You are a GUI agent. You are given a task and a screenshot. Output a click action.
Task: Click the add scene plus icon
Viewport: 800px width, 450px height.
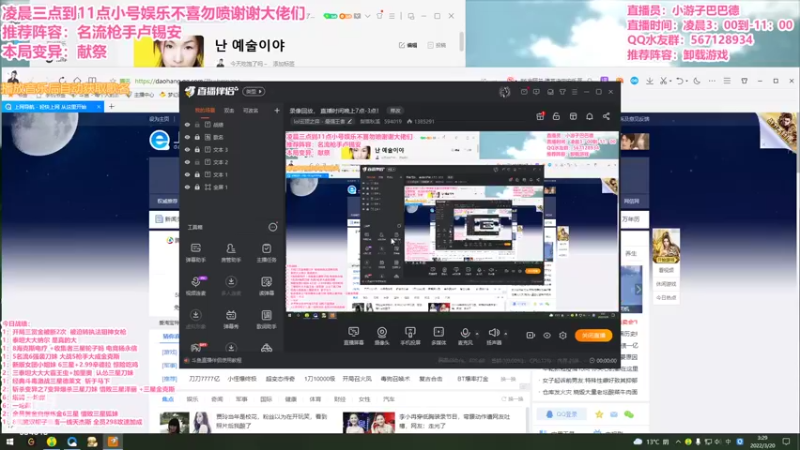[x=277, y=110]
